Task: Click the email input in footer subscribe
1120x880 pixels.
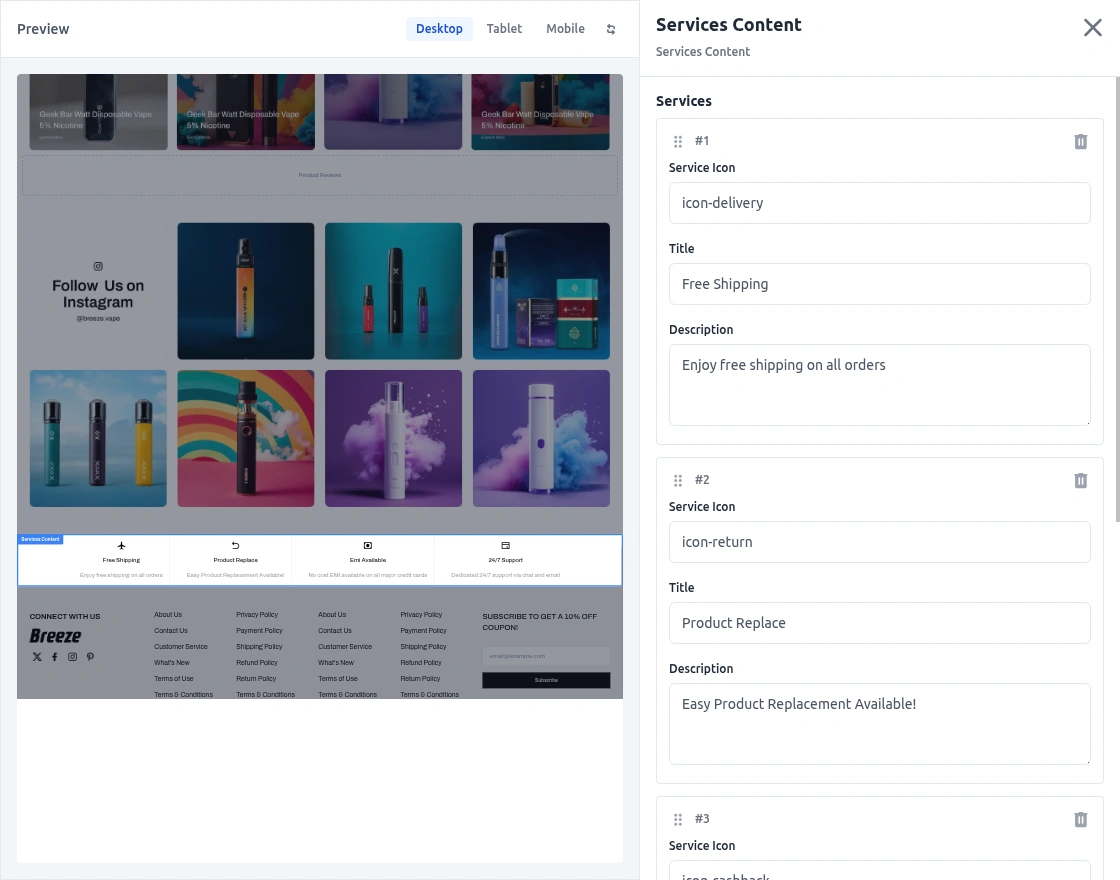Action: pyautogui.click(x=546, y=656)
